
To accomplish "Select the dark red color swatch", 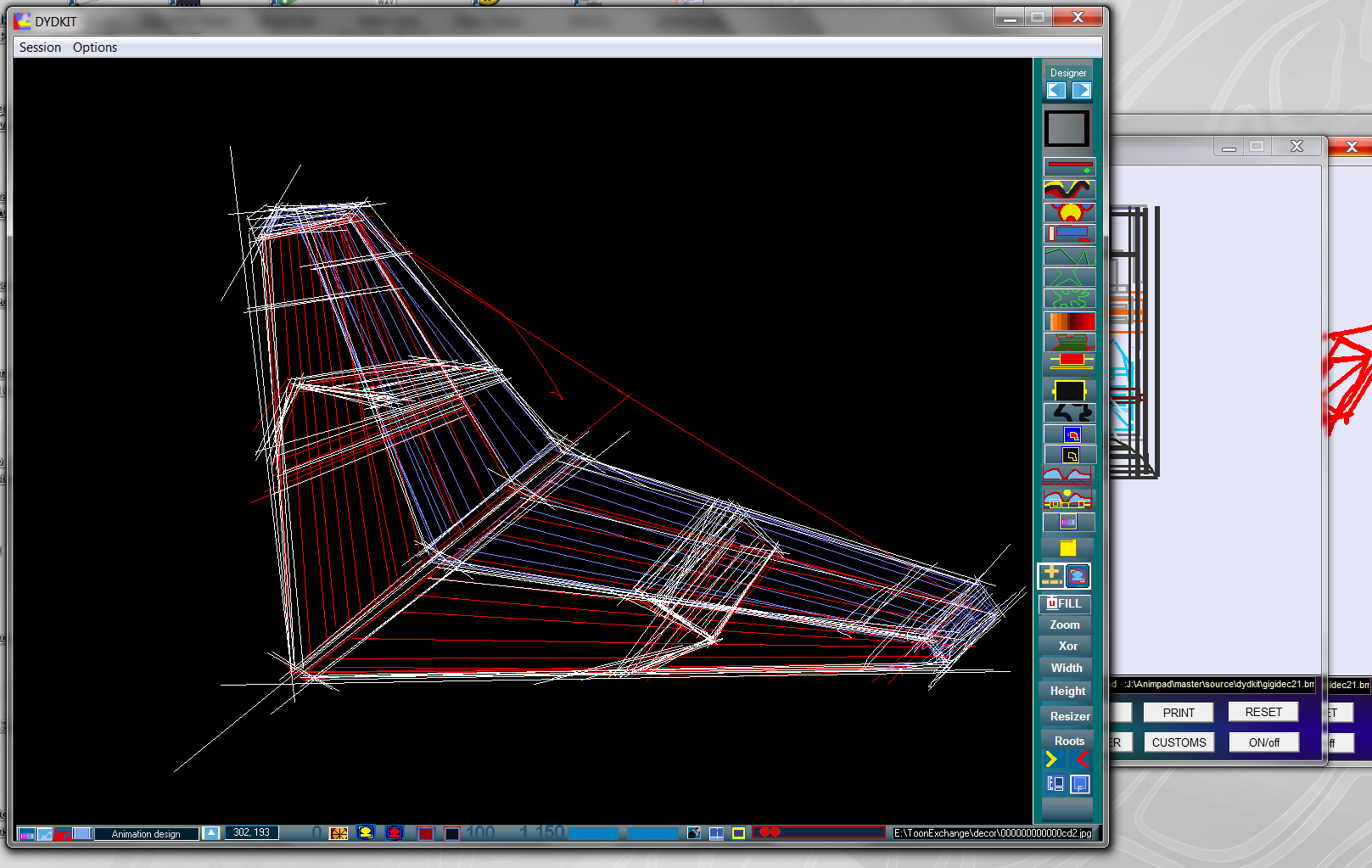I will (425, 833).
